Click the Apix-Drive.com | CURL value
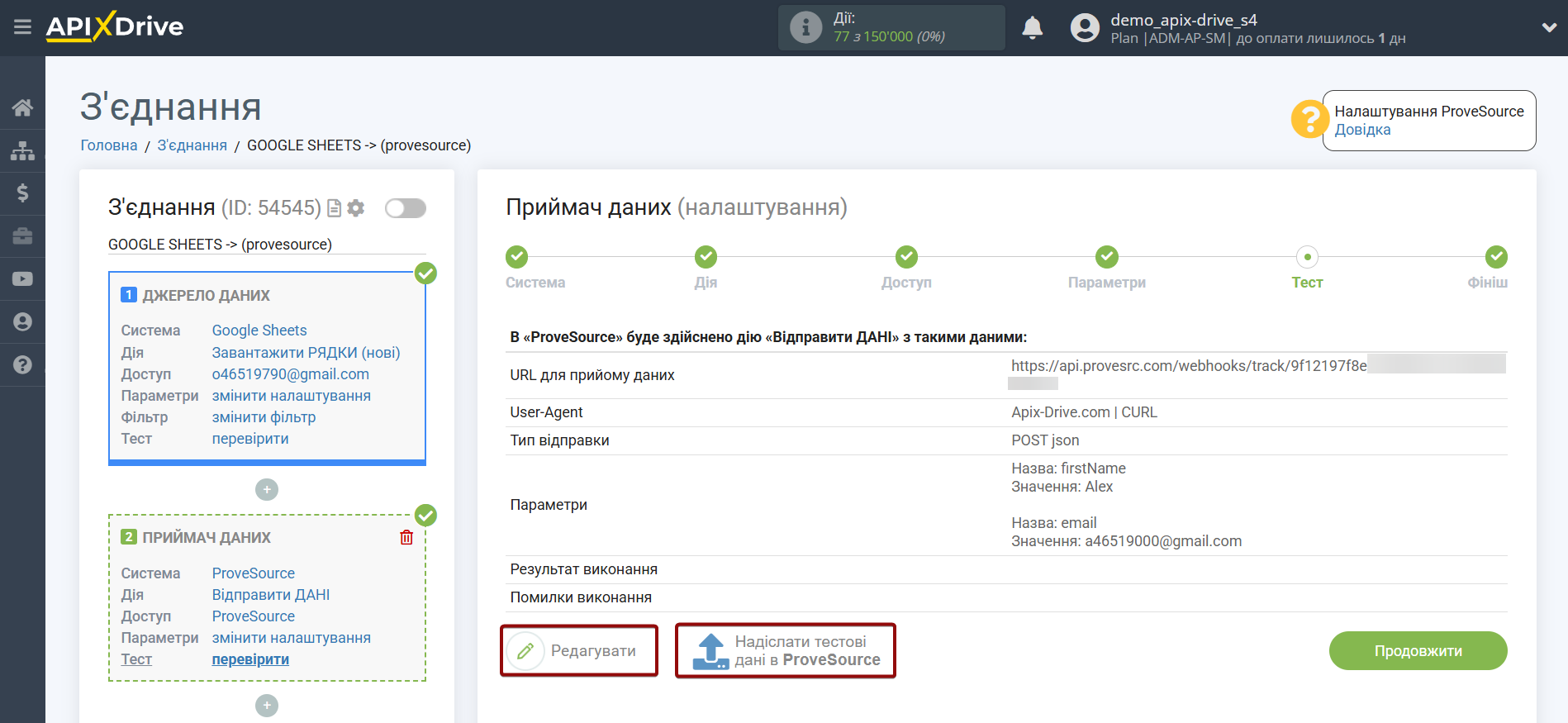This screenshot has width=1568, height=723. (1084, 412)
